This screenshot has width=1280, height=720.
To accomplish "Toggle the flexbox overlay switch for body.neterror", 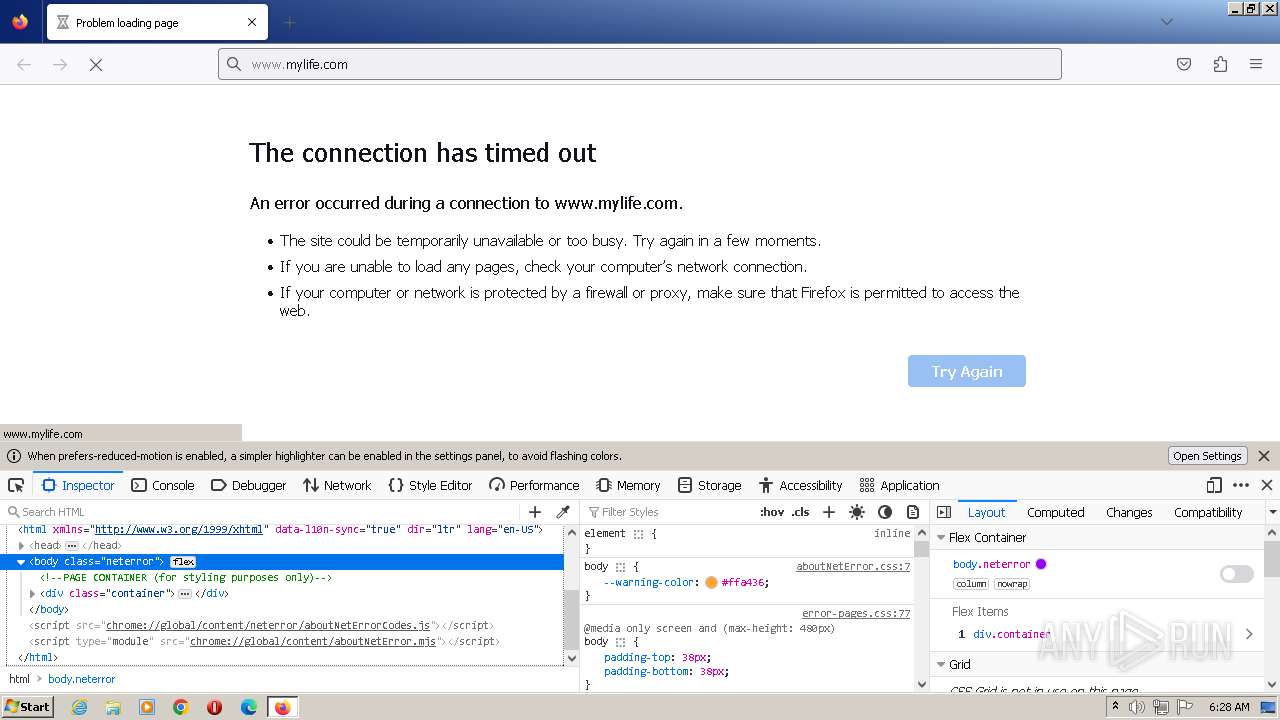I will click(x=1237, y=574).
